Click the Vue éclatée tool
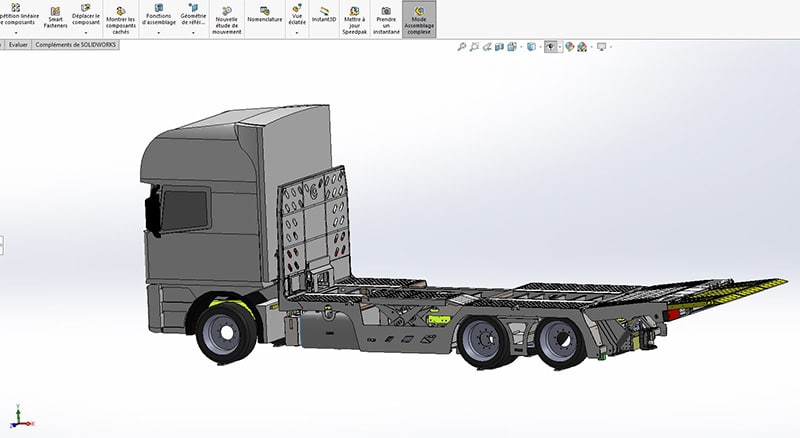 tap(297, 14)
